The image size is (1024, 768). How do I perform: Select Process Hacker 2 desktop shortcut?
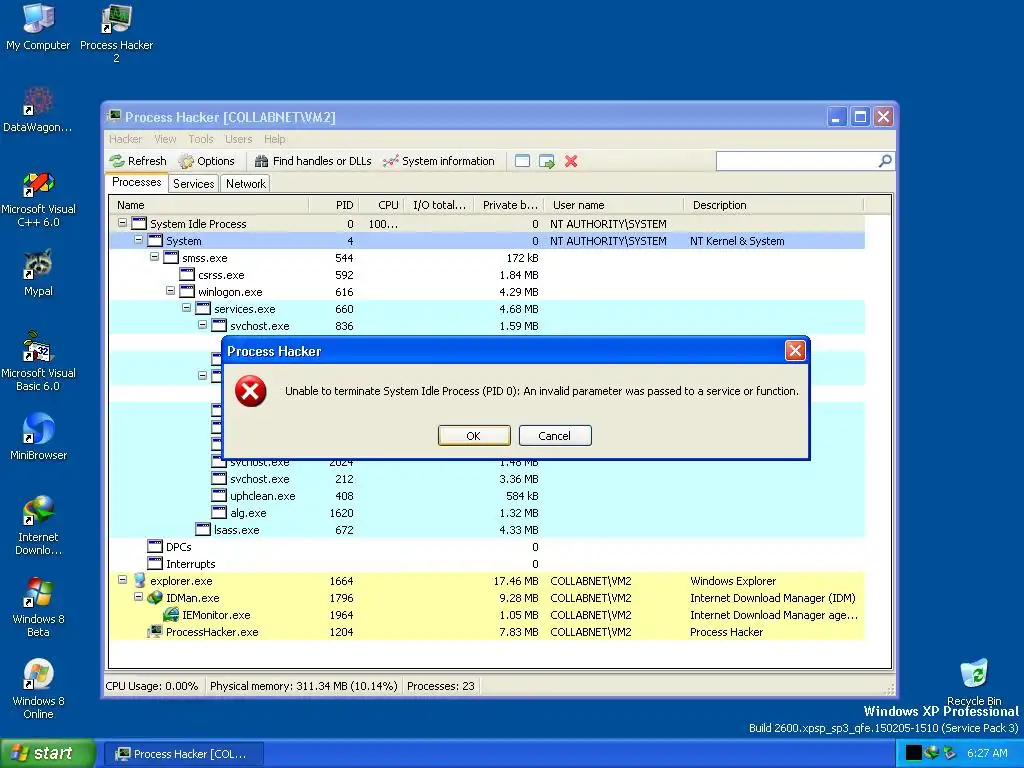pyautogui.click(x=116, y=34)
